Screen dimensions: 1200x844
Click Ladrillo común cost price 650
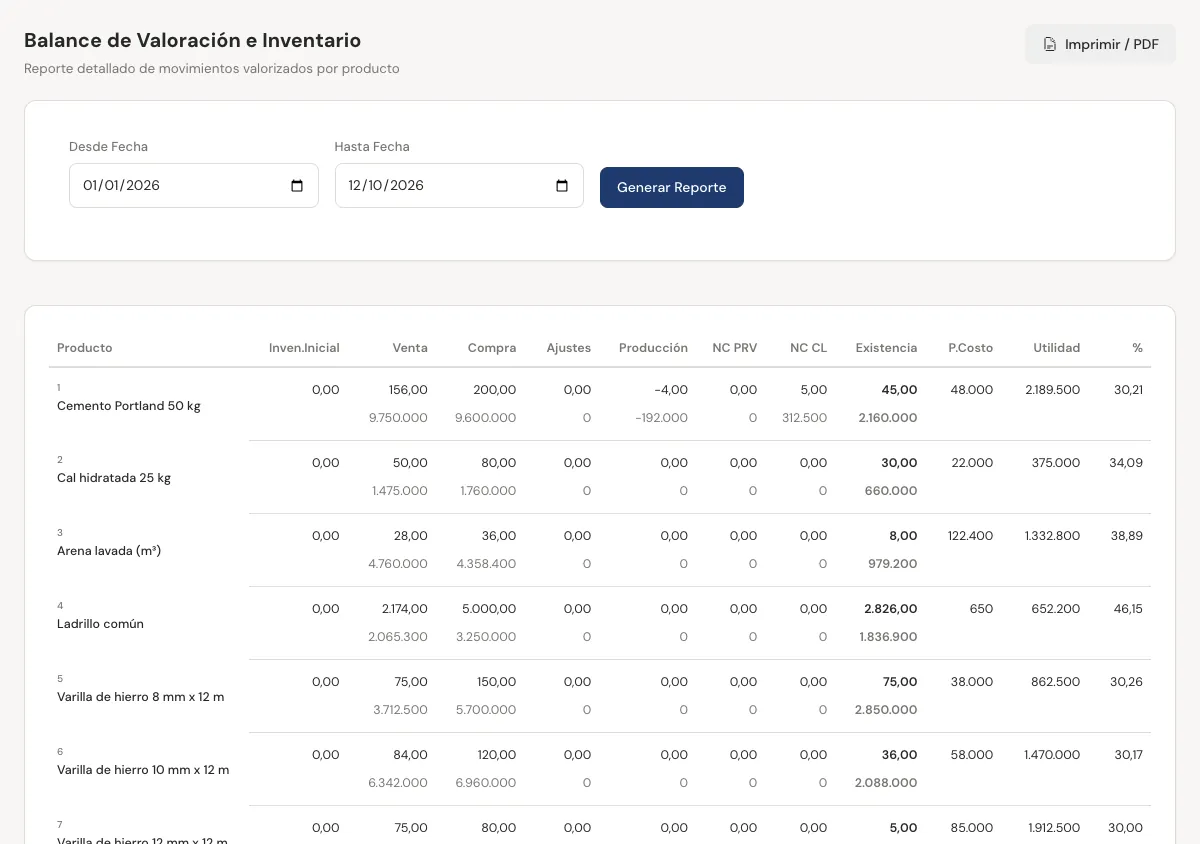(x=981, y=609)
